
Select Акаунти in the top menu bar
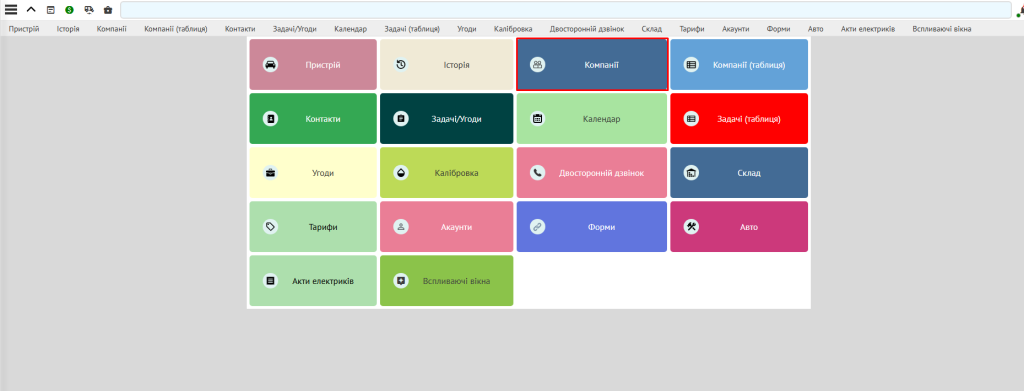[x=736, y=29]
